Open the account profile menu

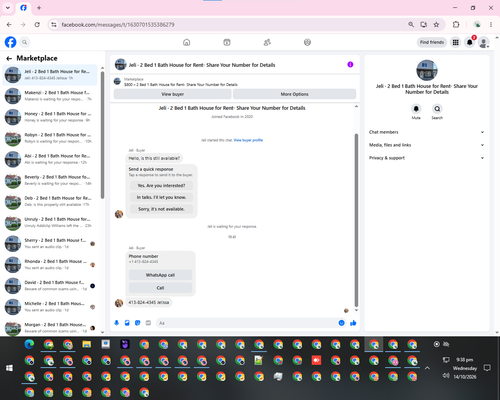(x=484, y=42)
